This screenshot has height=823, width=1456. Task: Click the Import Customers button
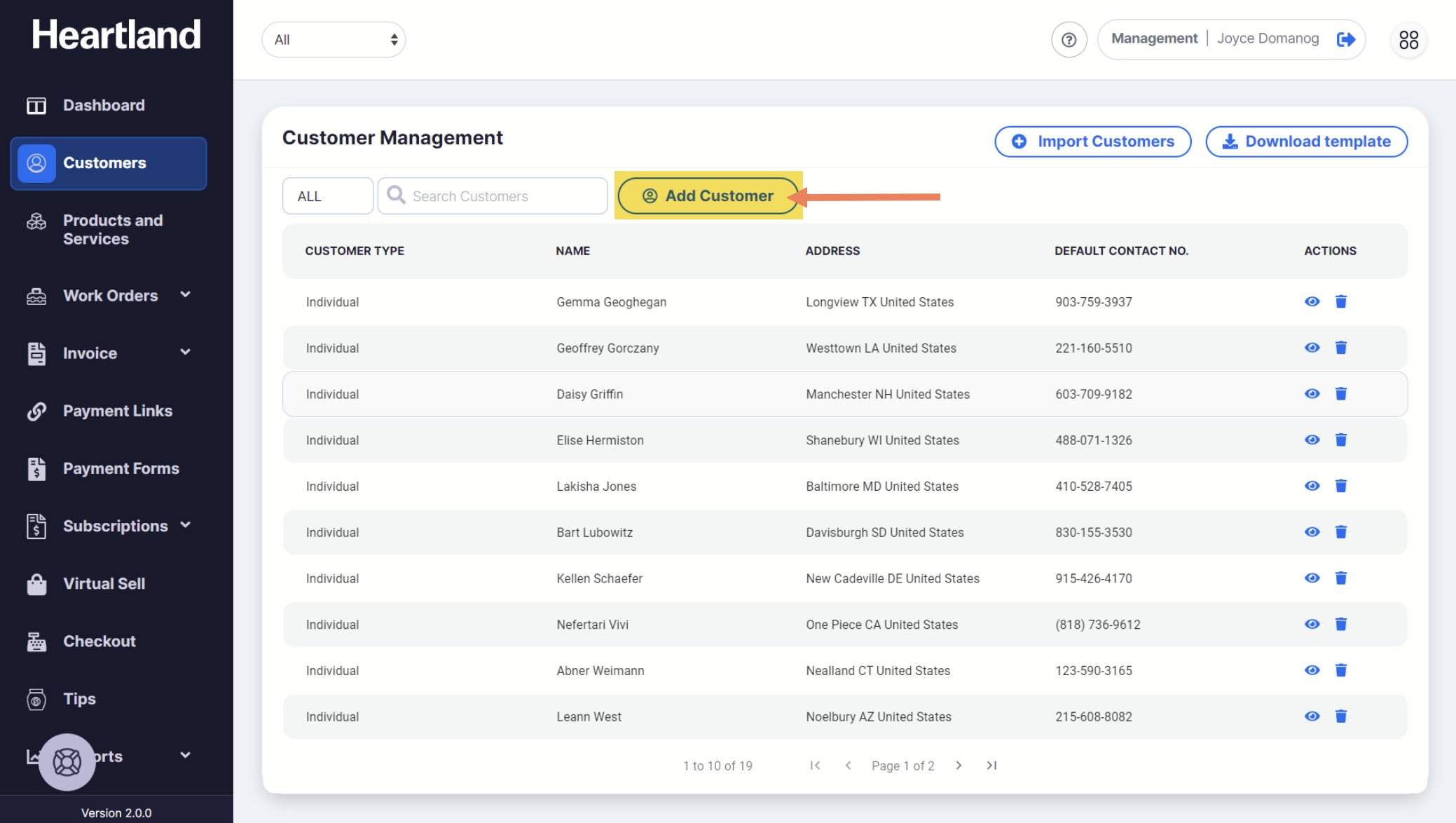(x=1092, y=142)
